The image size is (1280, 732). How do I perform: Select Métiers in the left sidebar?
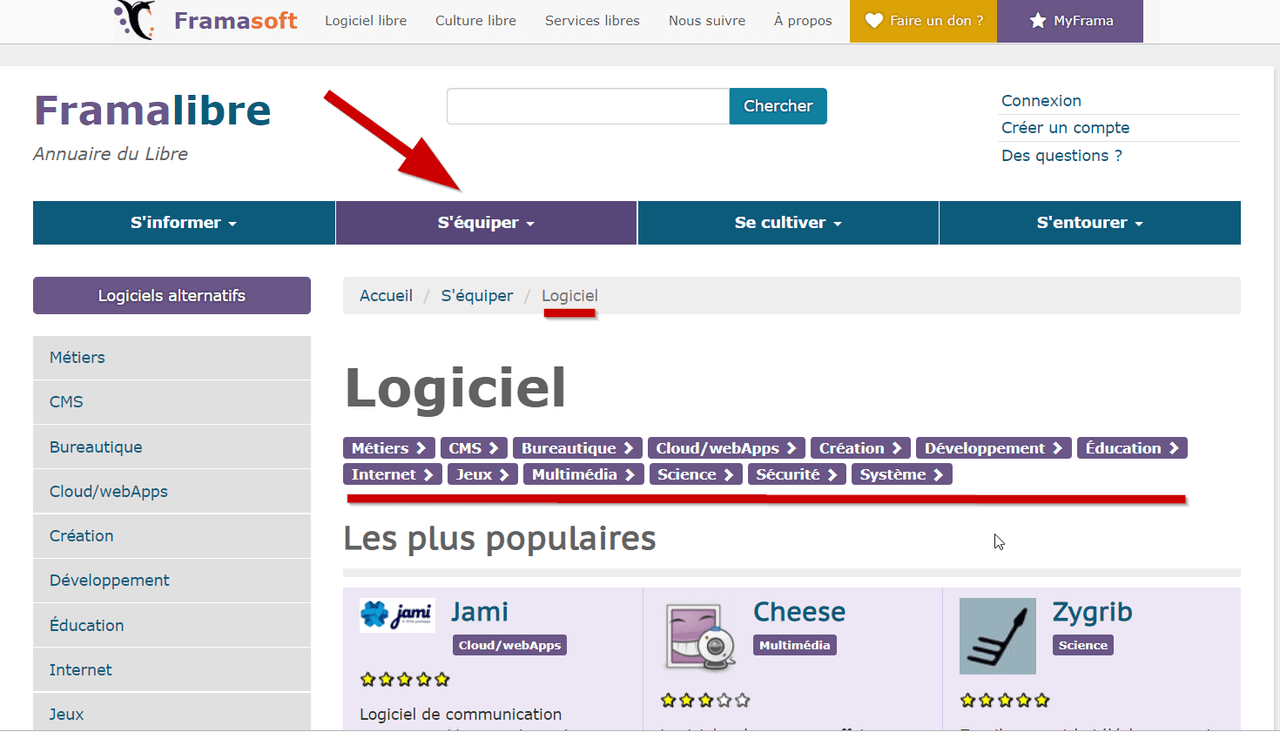coord(172,357)
